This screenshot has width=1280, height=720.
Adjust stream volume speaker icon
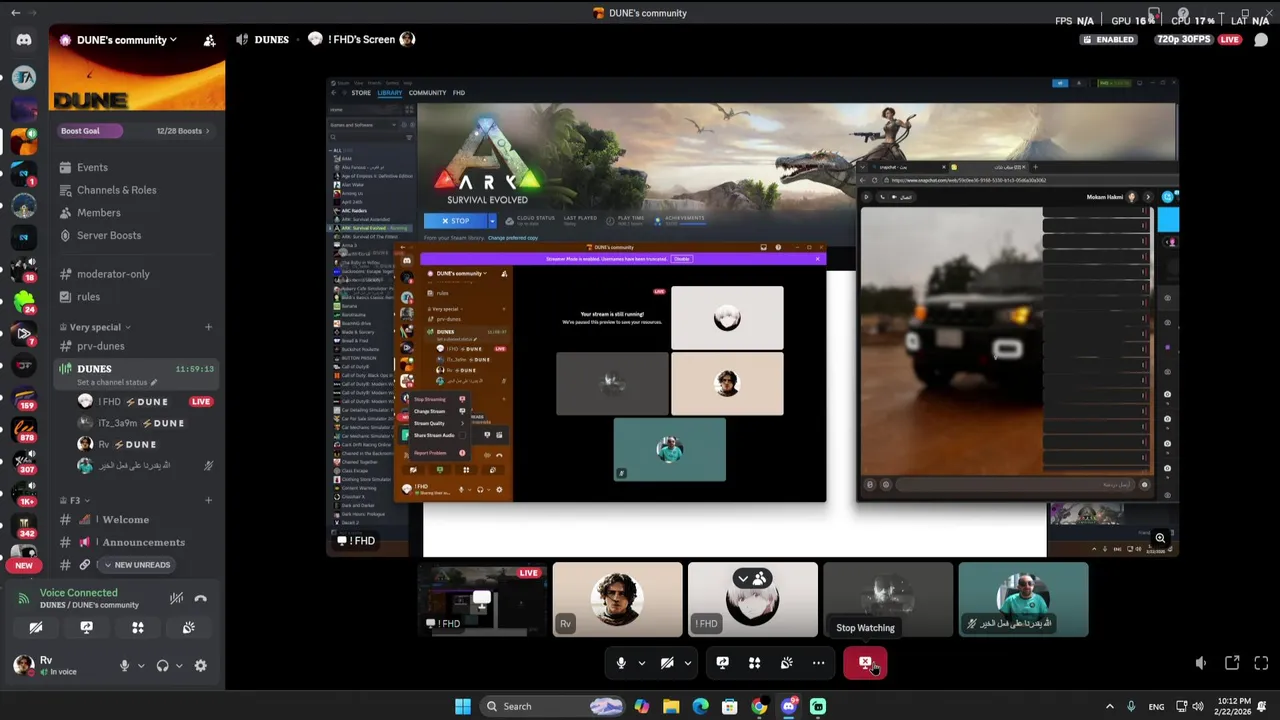(x=1201, y=663)
